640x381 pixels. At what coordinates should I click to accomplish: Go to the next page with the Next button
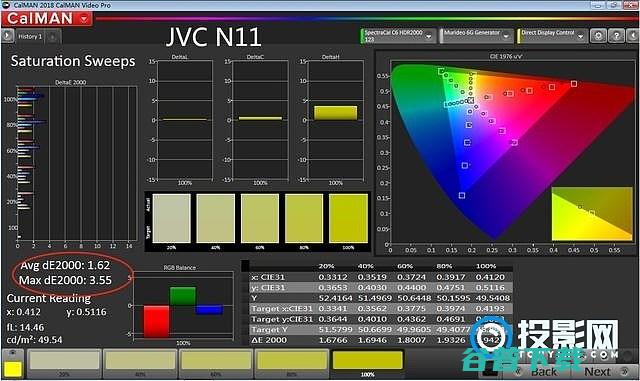(605, 372)
